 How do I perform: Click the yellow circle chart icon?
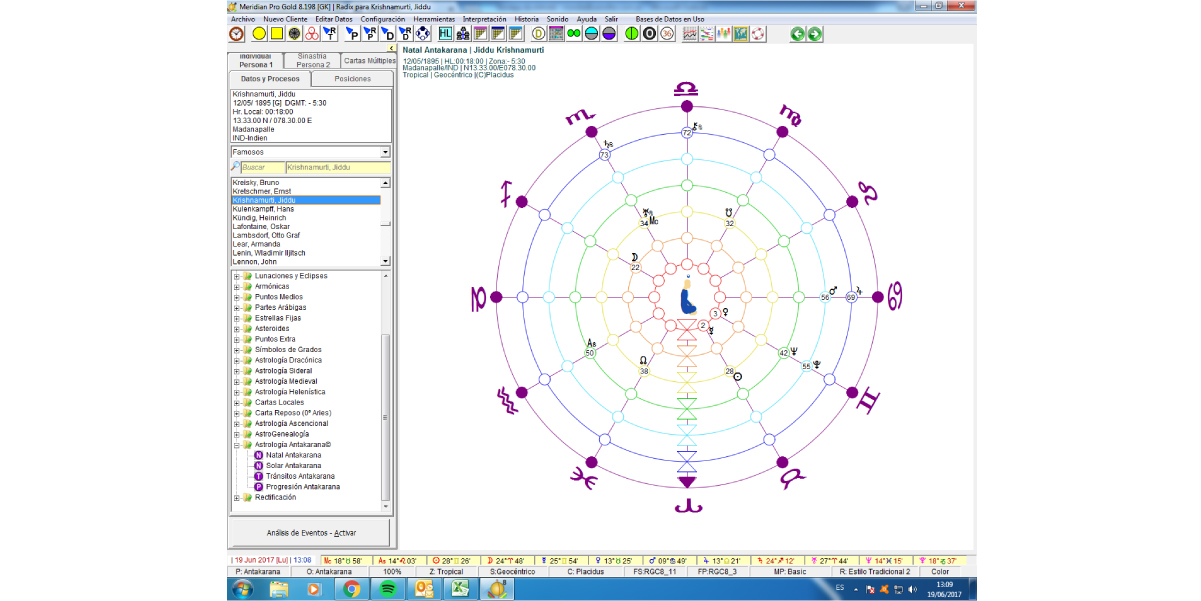[x=259, y=34]
